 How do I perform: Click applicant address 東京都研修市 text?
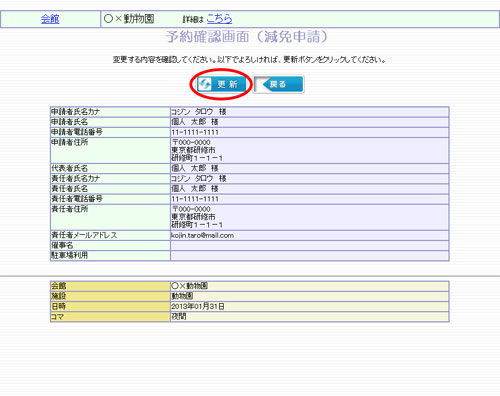[x=193, y=150]
